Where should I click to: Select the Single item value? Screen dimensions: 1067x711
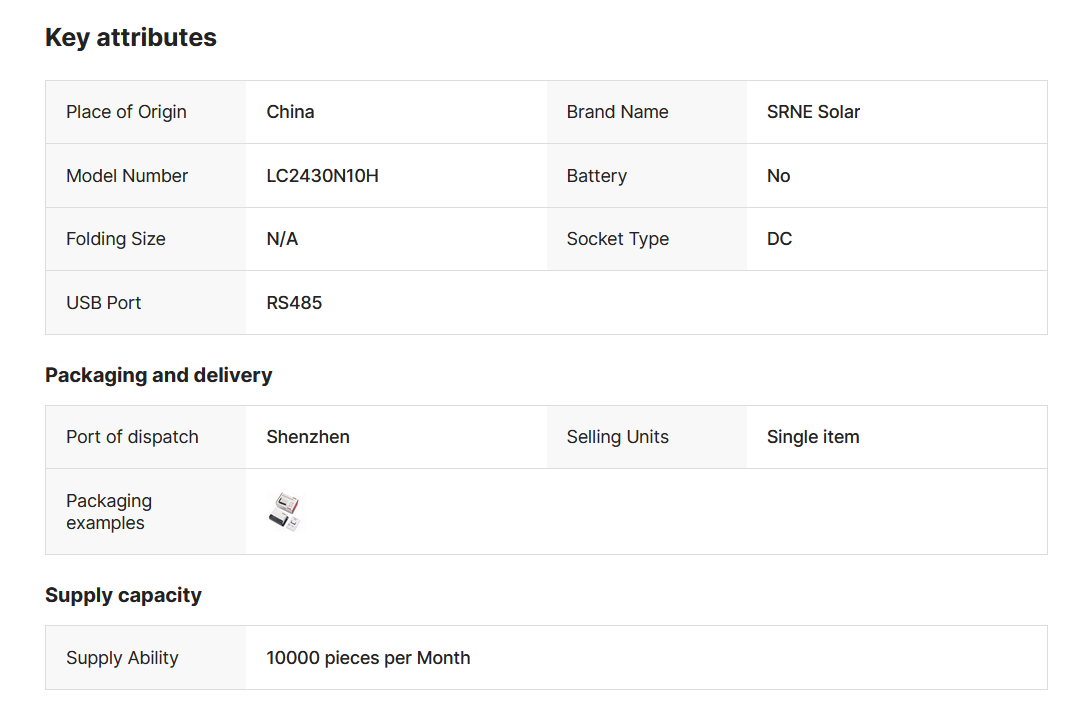(x=813, y=437)
